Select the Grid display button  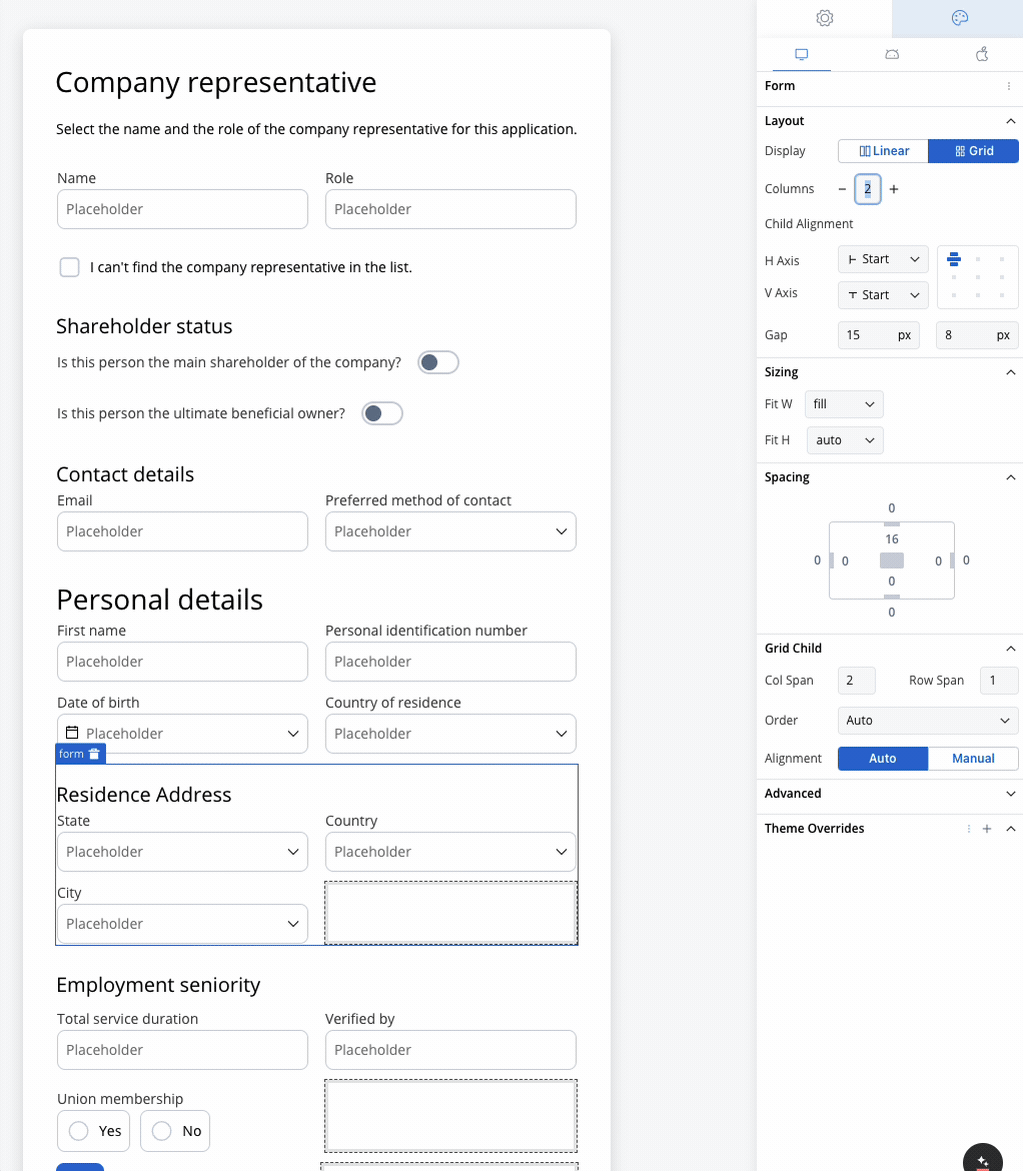coord(973,151)
